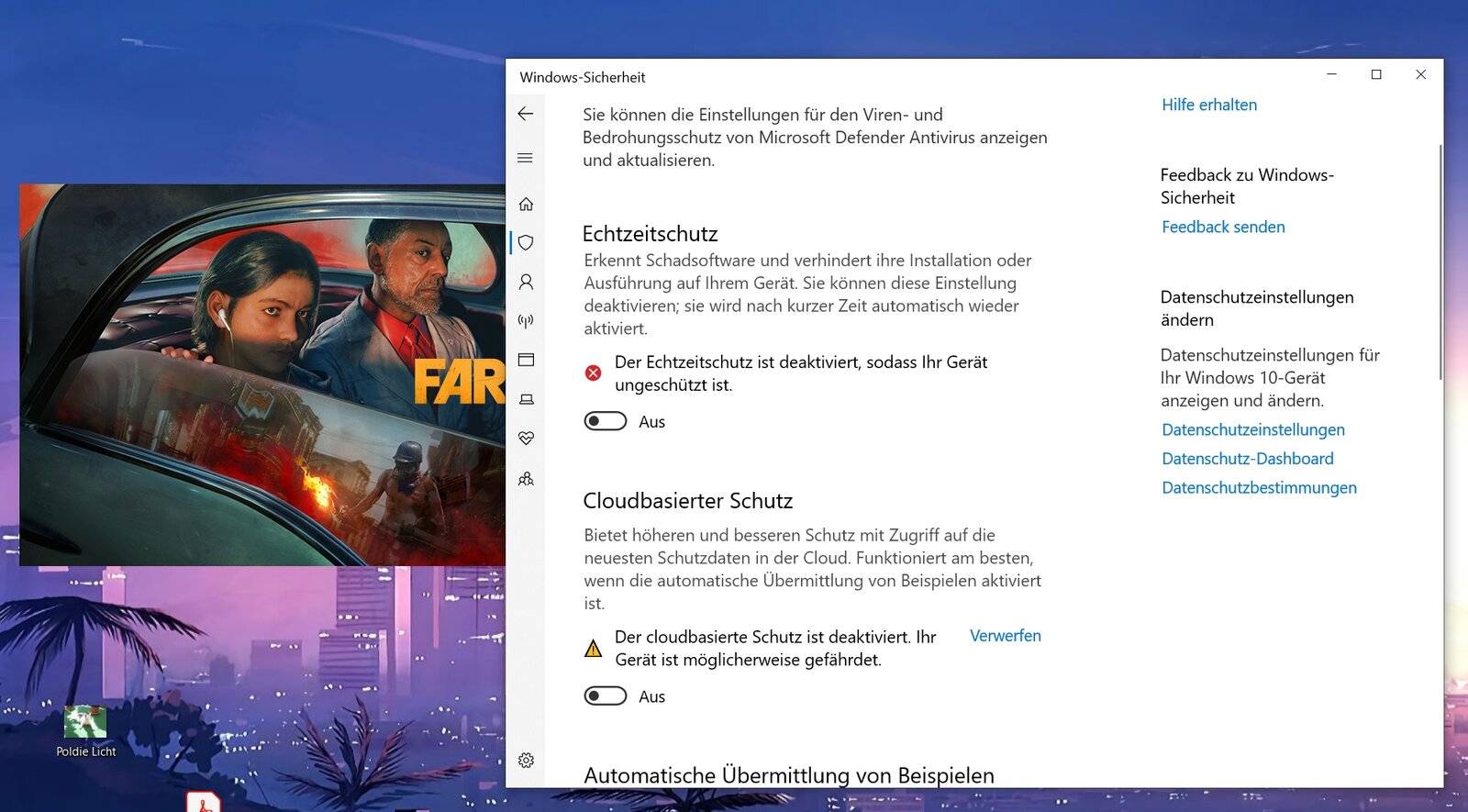This screenshot has height=812, width=1468.
Task: Open the settings gear in the sidebar
Action: pyautogui.click(x=526, y=761)
